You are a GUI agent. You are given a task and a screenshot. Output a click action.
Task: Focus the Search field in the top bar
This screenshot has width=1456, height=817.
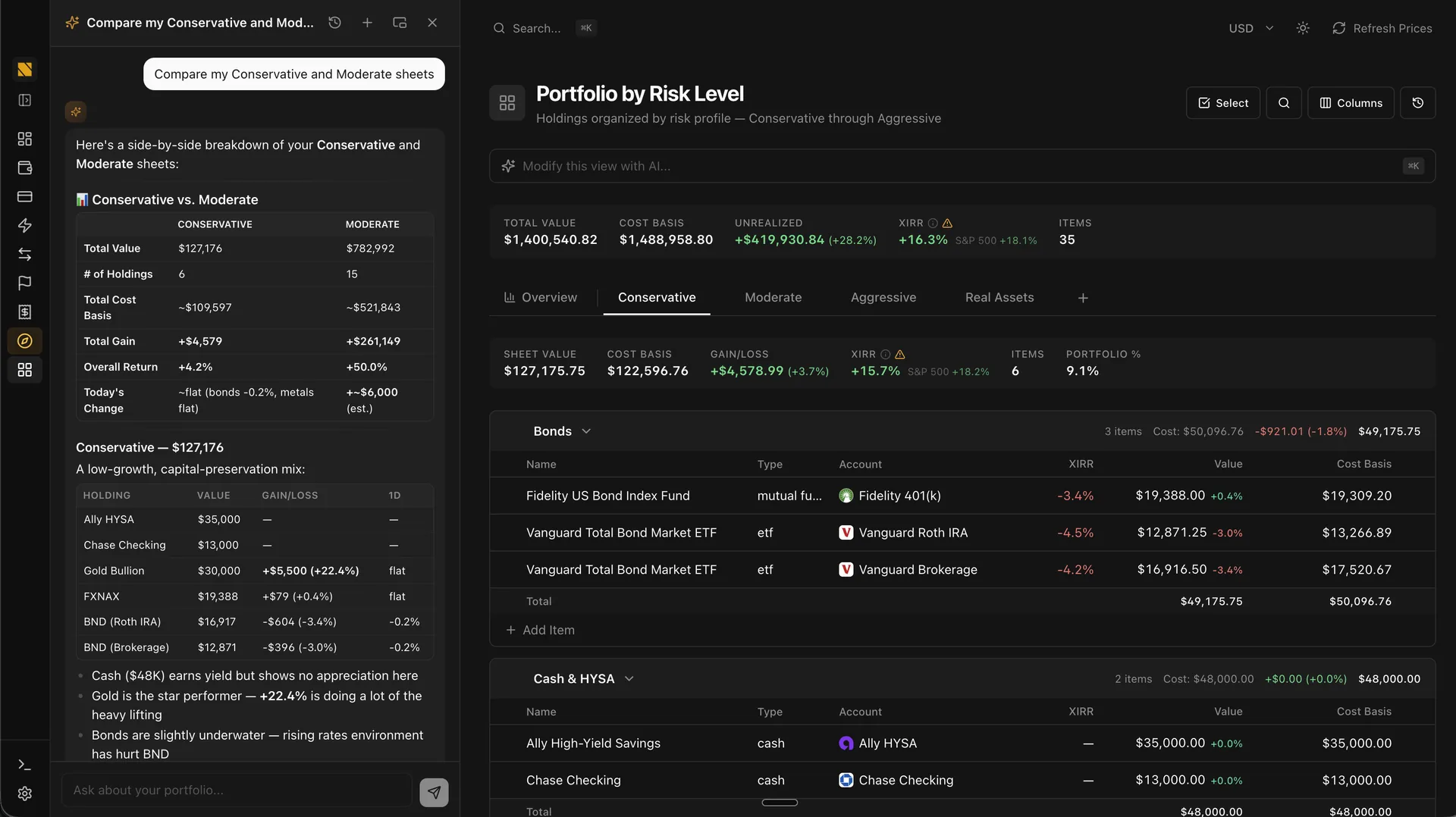[x=544, y=28]
